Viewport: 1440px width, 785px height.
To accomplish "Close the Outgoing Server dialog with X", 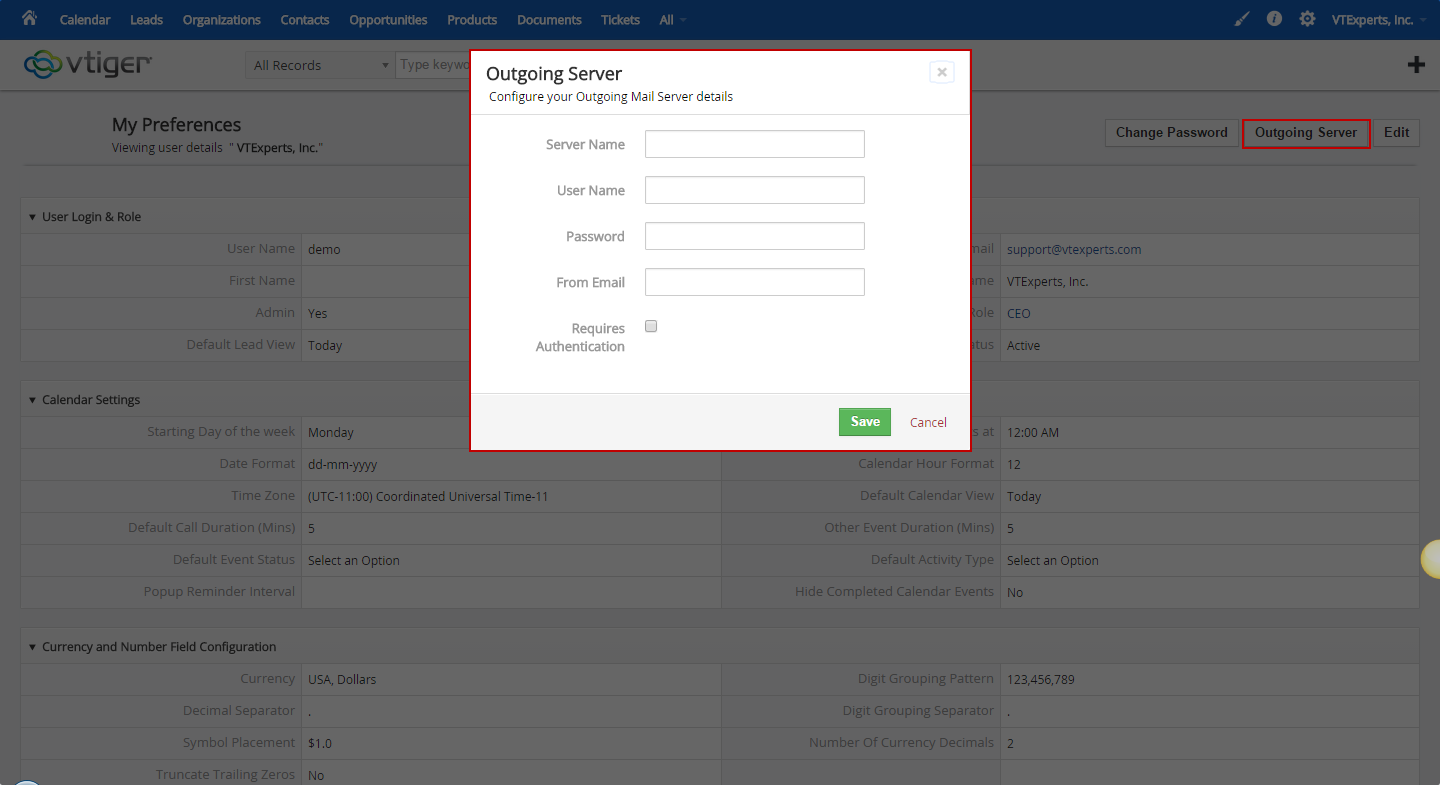I will (x=941, y=72).
